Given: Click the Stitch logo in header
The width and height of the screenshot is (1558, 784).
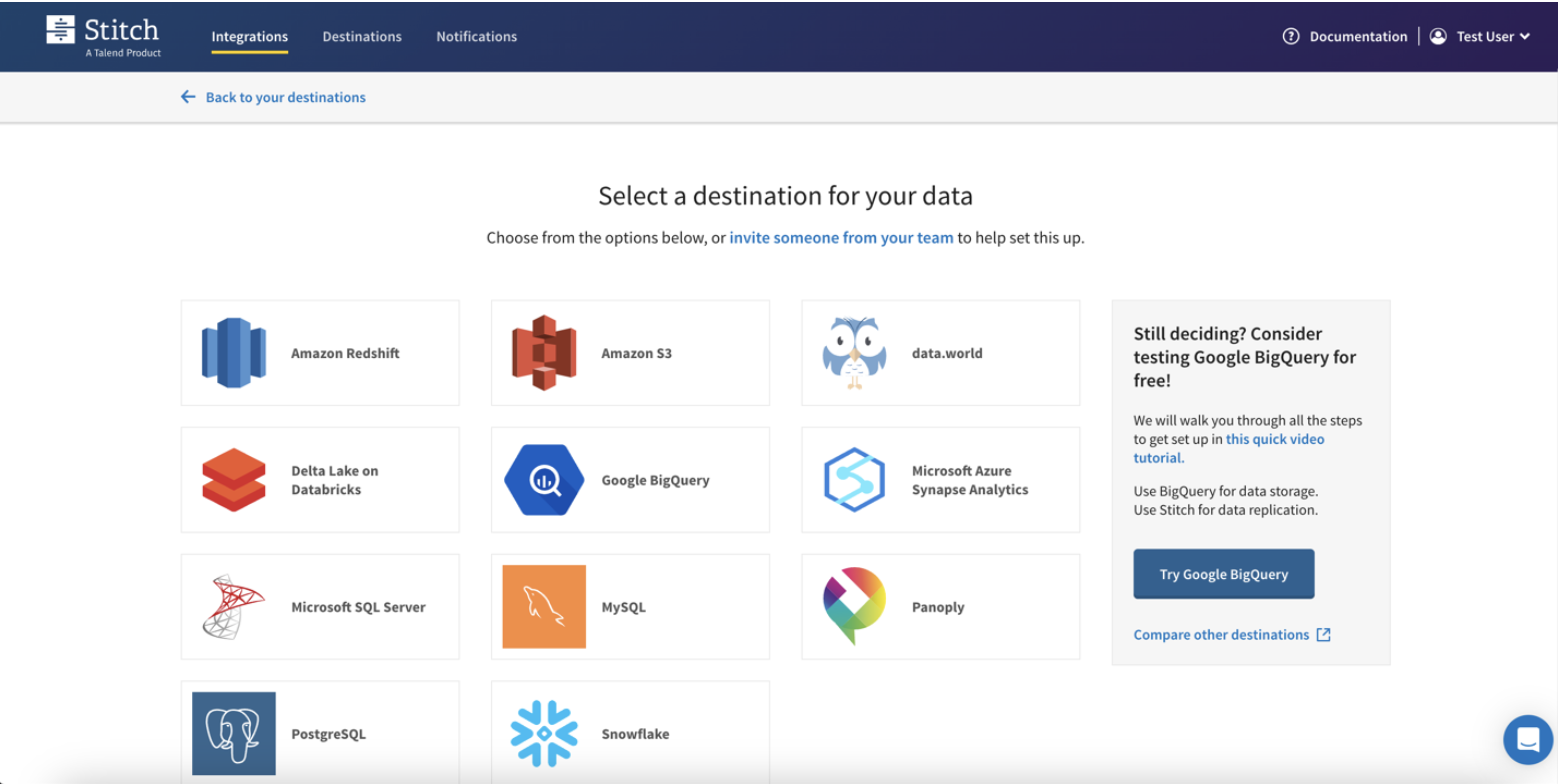Looking at the screenshot, I should (103, 36).
